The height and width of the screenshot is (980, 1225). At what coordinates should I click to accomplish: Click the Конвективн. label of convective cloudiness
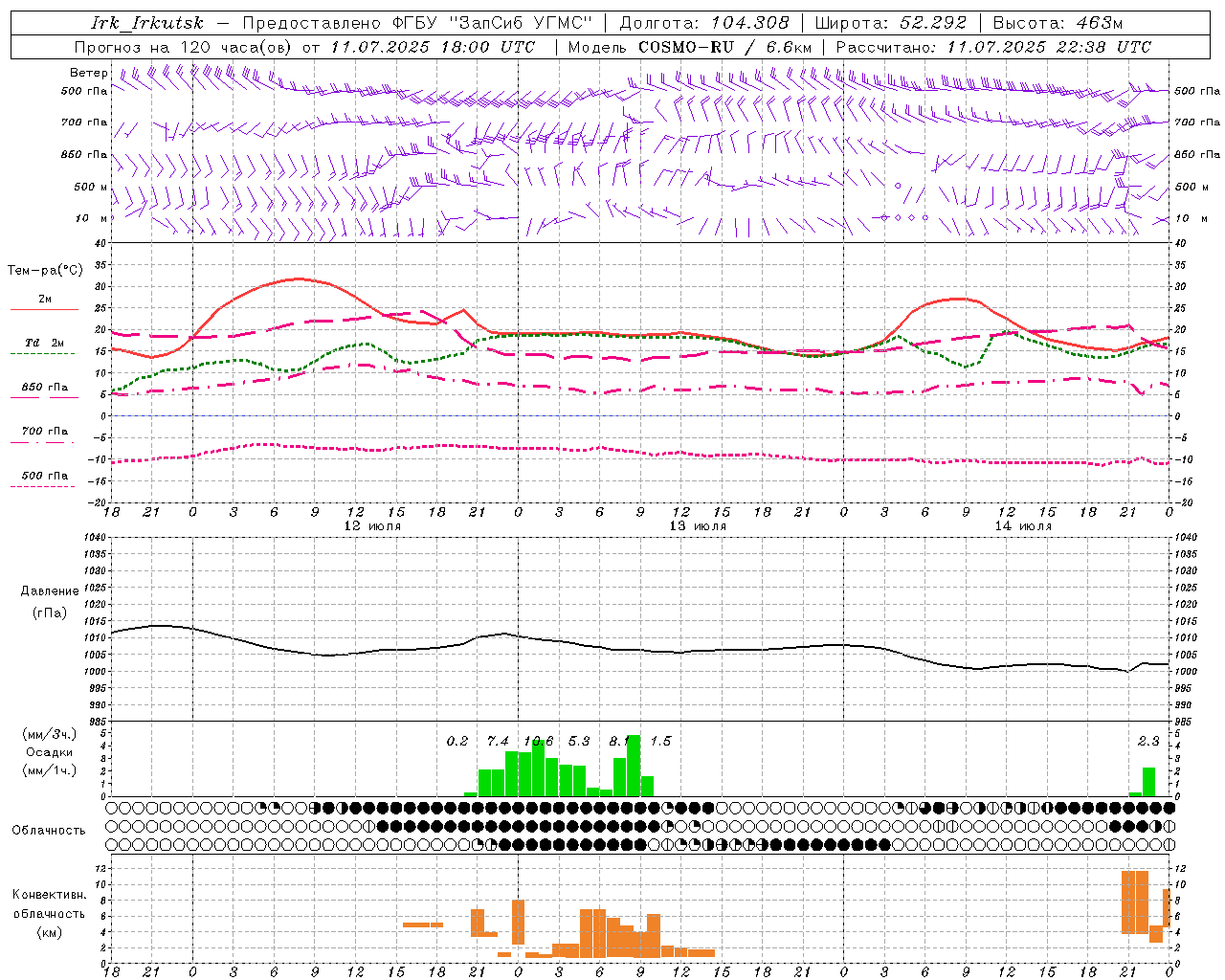[x=49, y=895]
